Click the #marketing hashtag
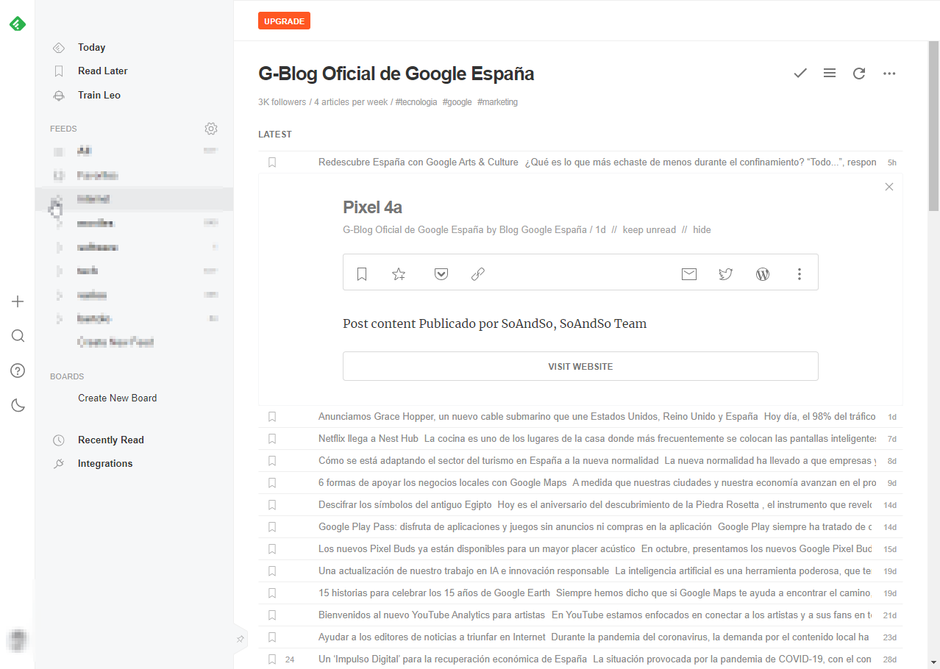Screen dimensions: 940x669 498,102
